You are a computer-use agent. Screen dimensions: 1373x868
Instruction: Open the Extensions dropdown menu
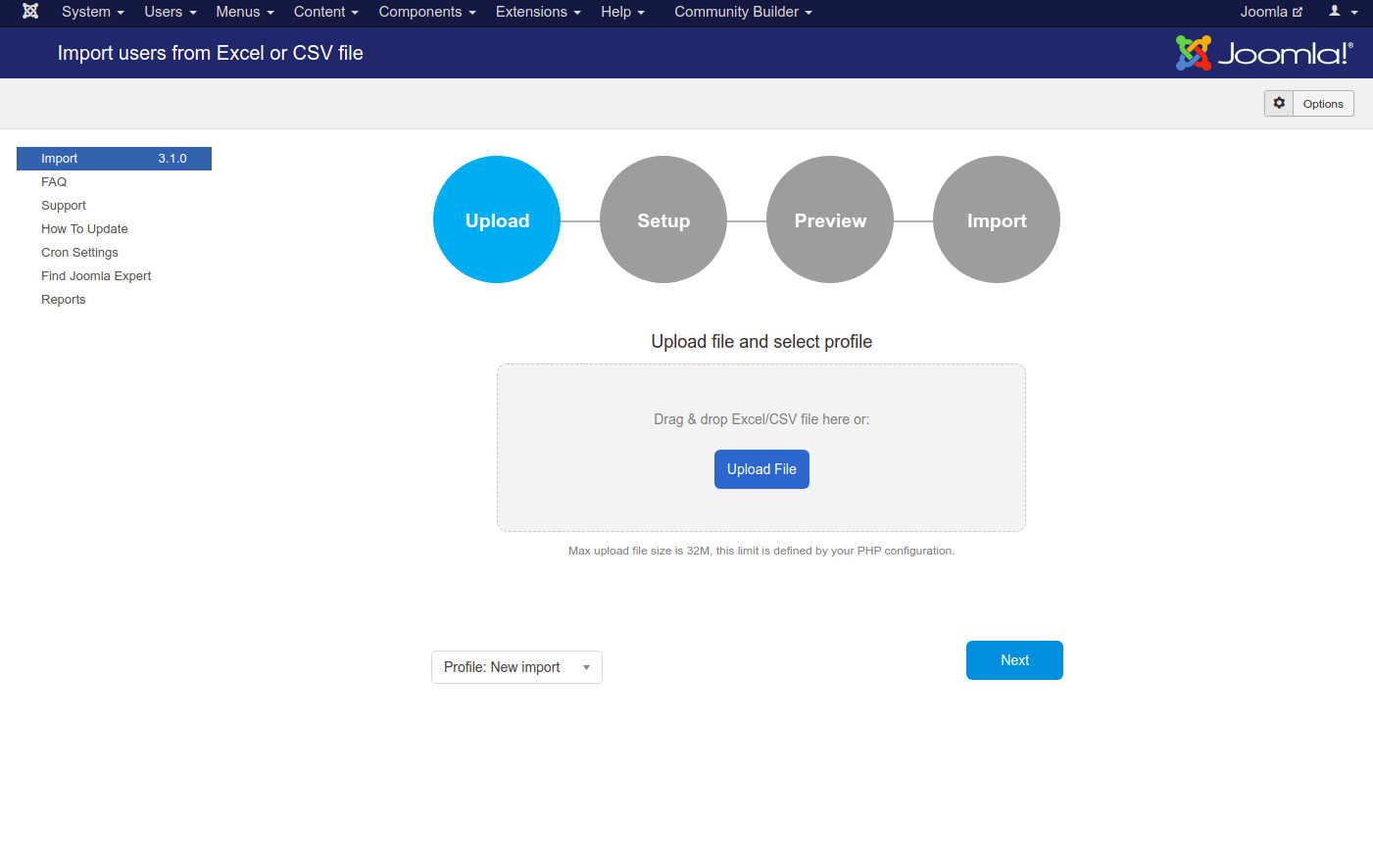538,12
